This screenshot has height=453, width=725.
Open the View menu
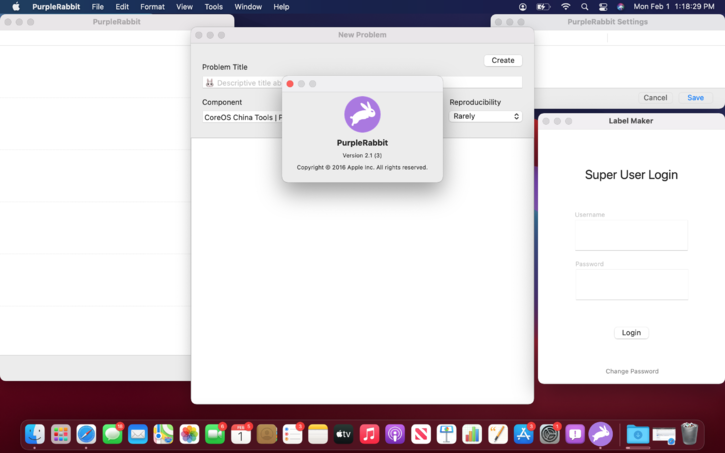tap(184, 6)
